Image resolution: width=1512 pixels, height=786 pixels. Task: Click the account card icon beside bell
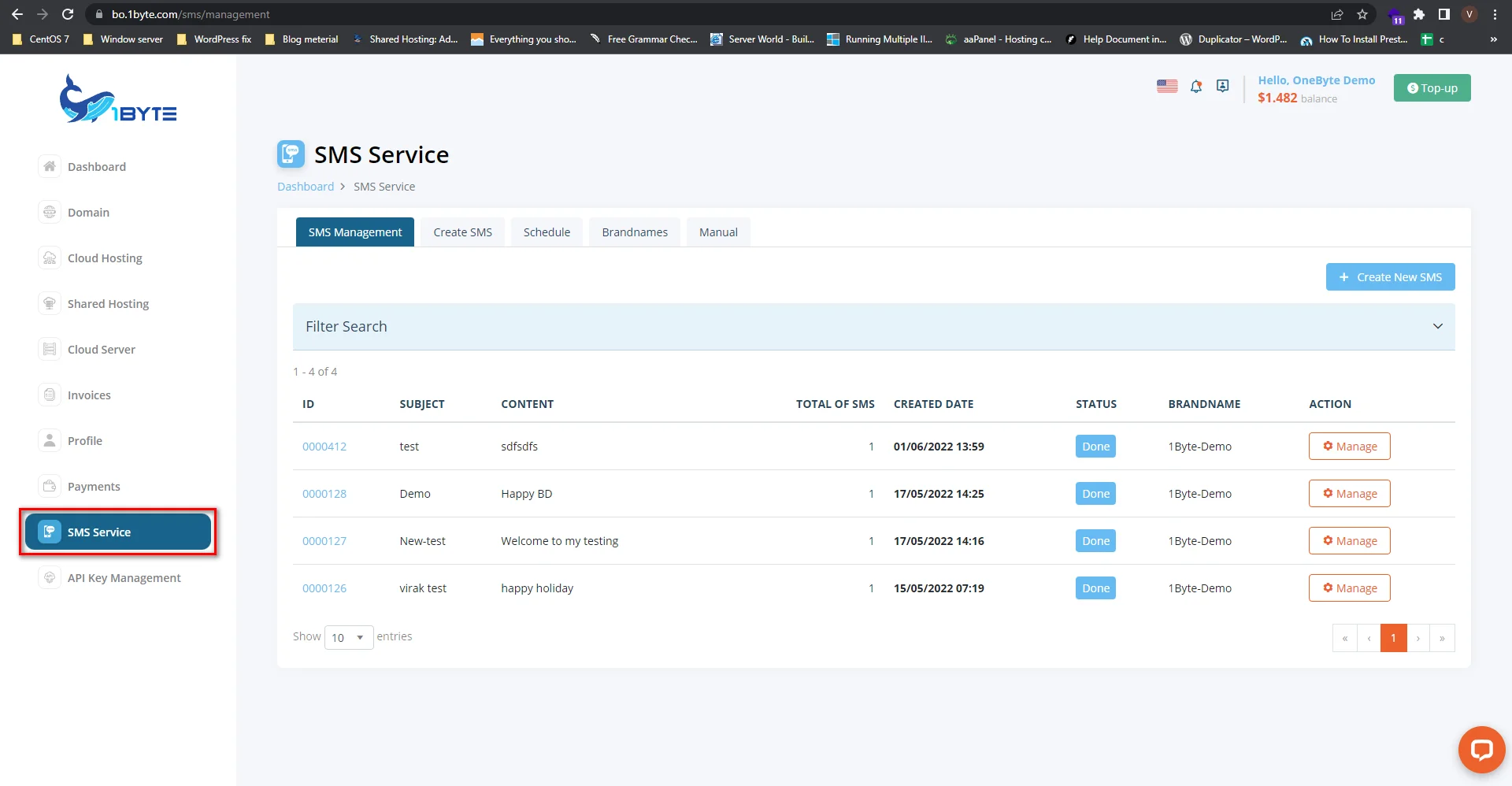point(1222,87)
